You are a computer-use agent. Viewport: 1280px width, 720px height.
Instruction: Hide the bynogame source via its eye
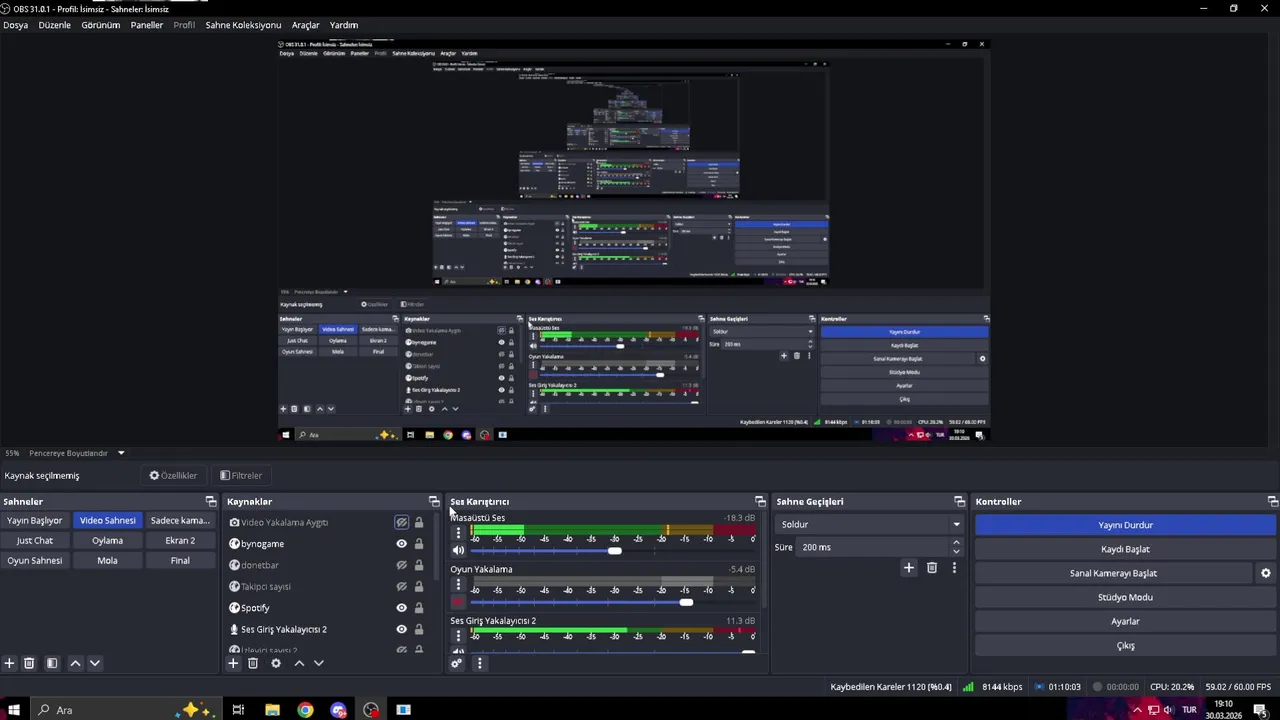point(402,544)
